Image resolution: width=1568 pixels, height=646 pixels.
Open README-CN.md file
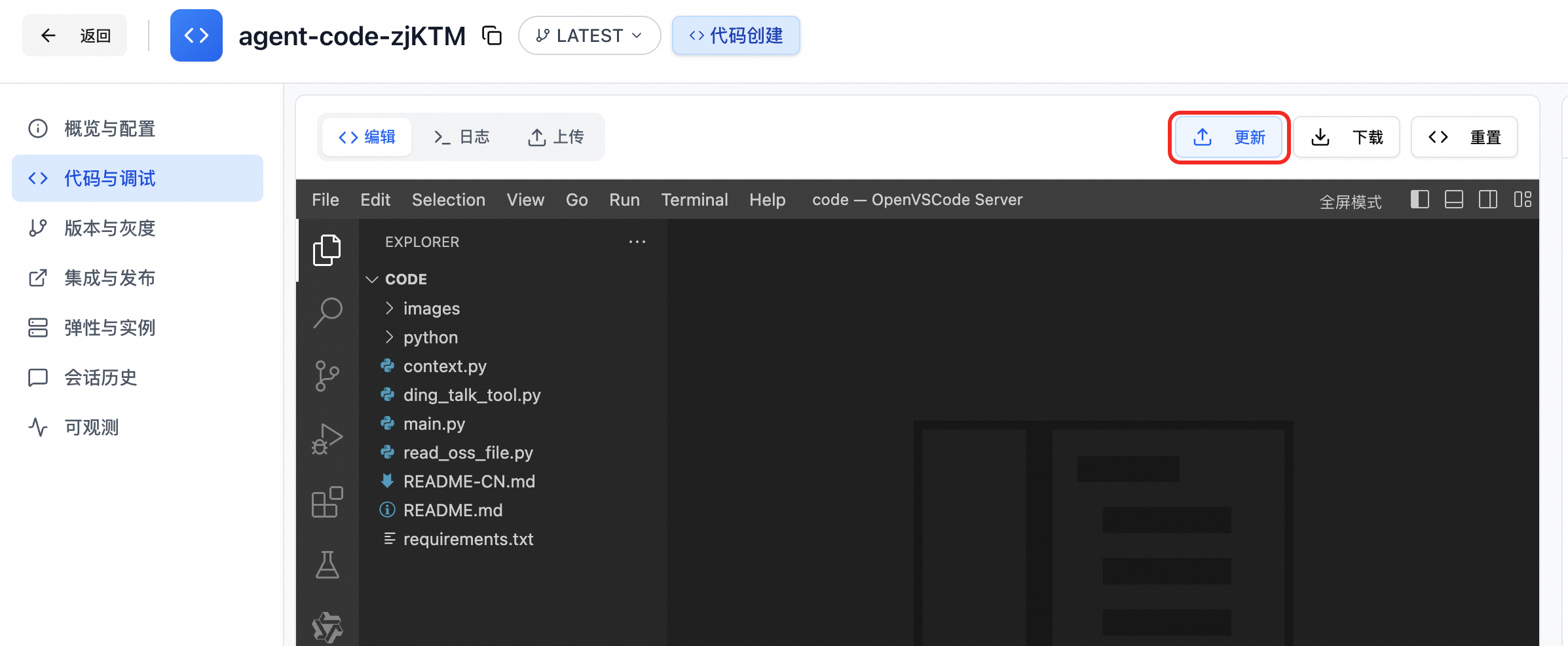coord(513,481)
